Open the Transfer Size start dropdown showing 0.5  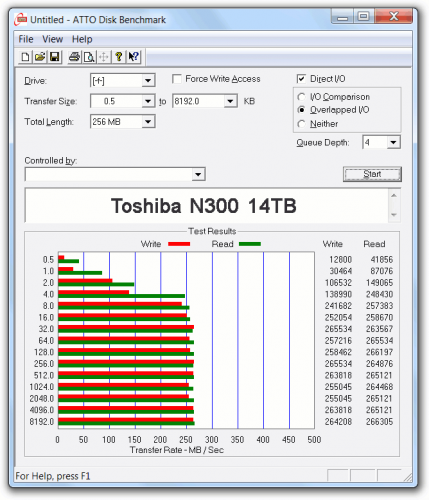click(x=148, y=101)
